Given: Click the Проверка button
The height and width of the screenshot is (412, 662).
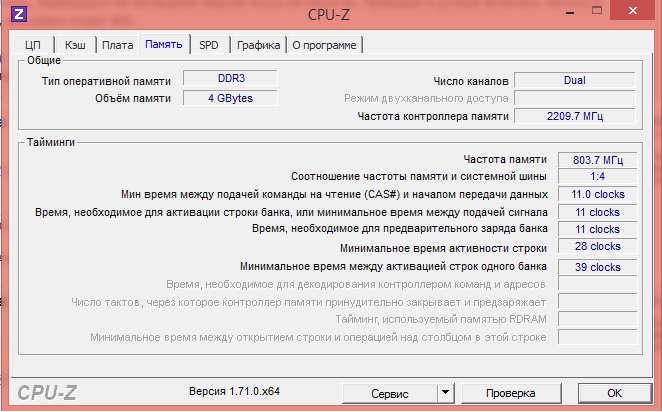Looking at the screenshot, I should click(511, 393).
